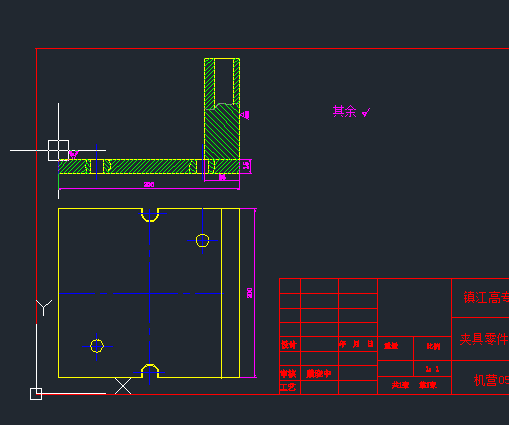Screen dimensions: 509x425
Task: Select the 15 thickness dimension text
Action: point(246,165)
